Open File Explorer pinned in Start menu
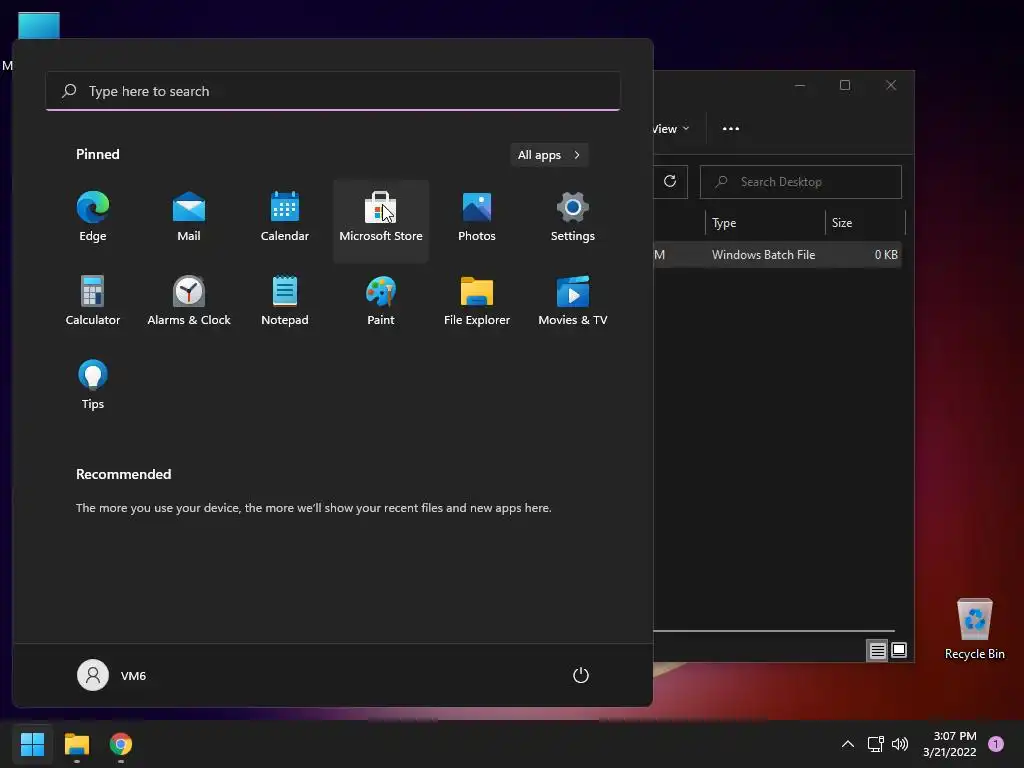 tap(477, 301)
